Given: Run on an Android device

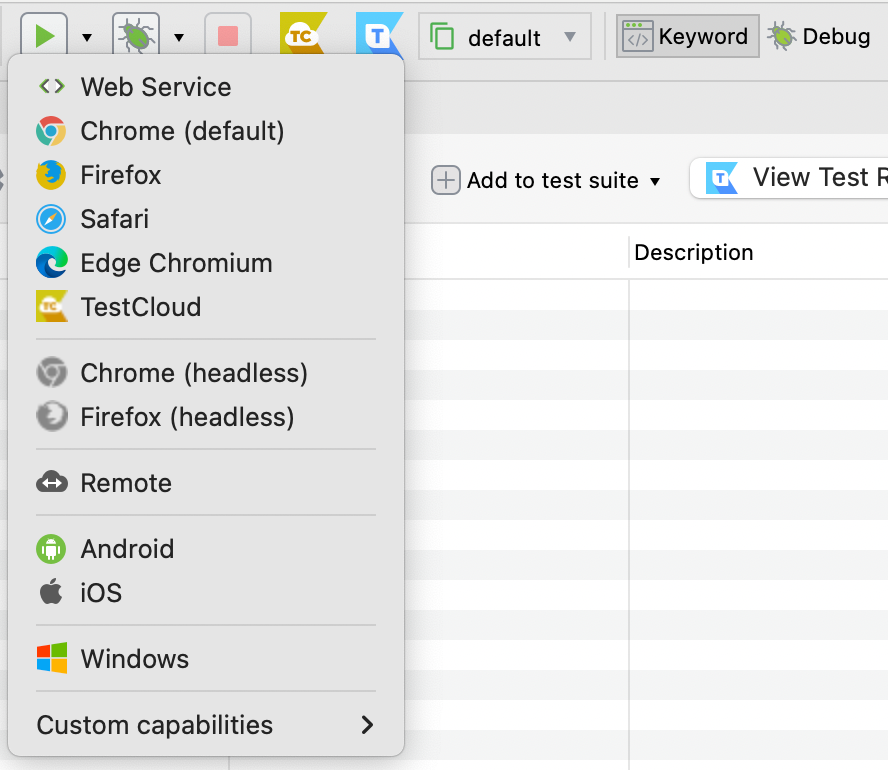Looking at the screenshot, I should coord(206,549).
